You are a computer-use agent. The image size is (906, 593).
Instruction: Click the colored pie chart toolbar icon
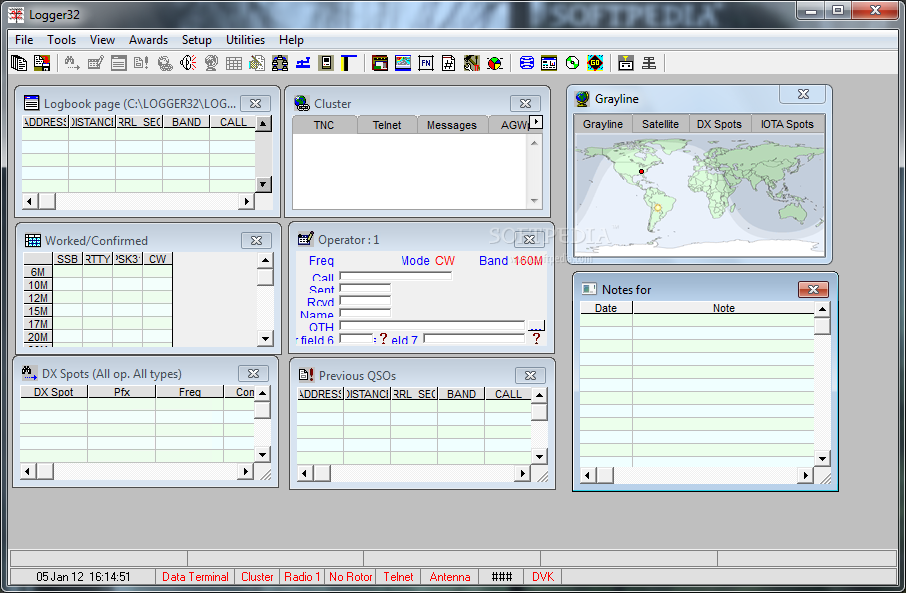495,63
